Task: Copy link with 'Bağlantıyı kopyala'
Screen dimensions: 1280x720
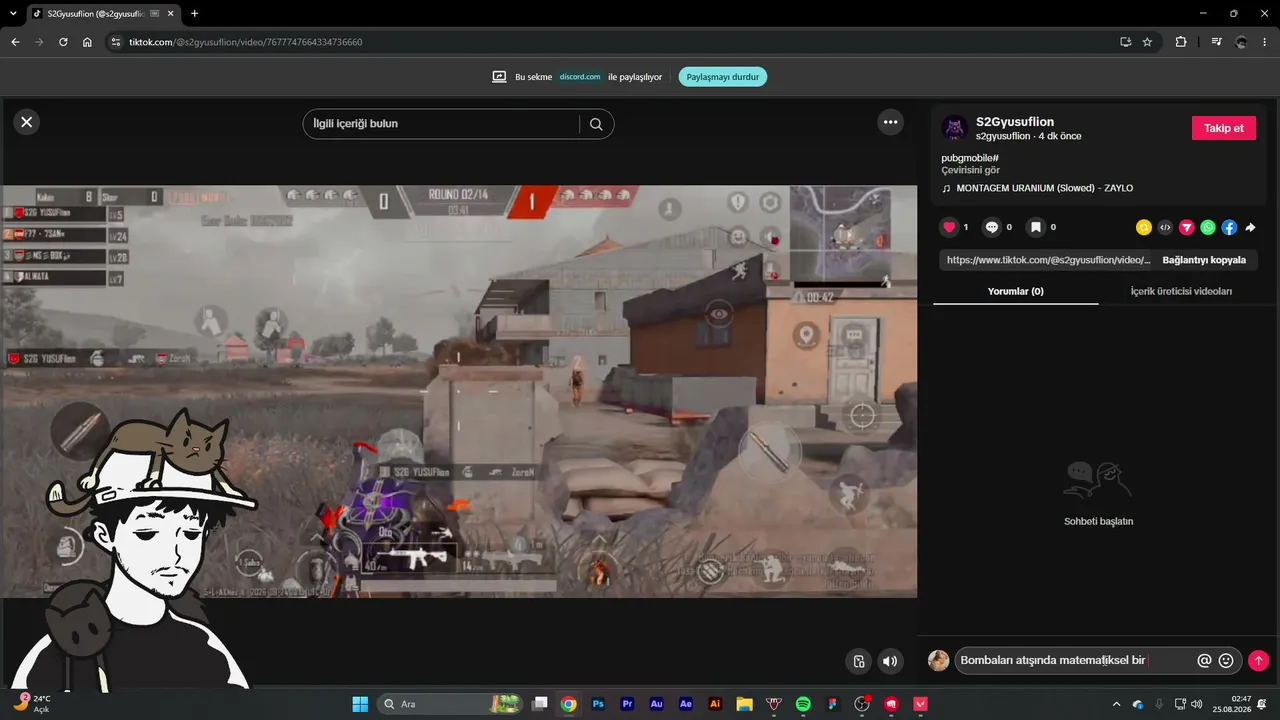Action: pos(1204,260)
